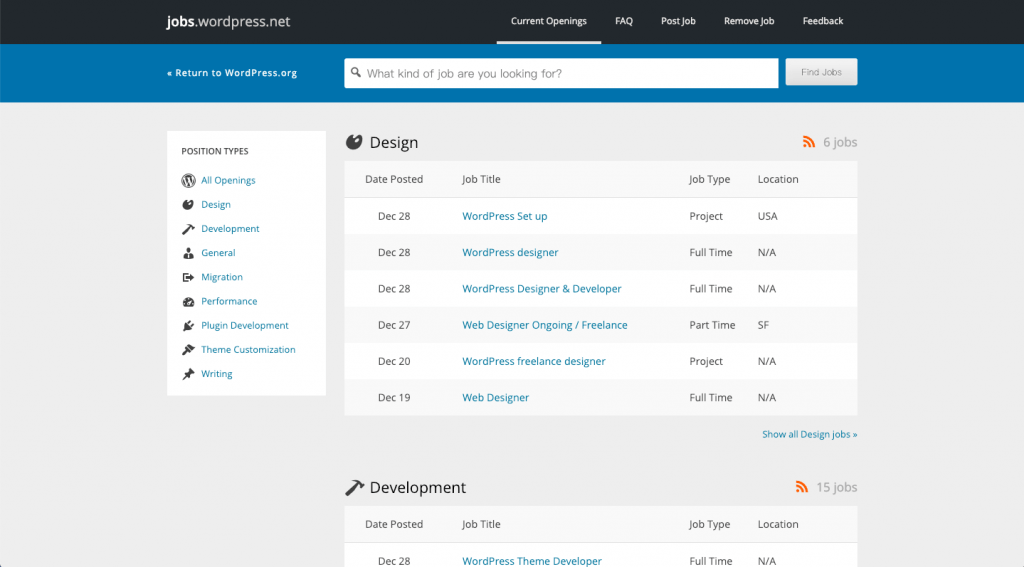Click the icon beside Theme Customization
Screen dimensions: 1024x567
pos(188,349)
